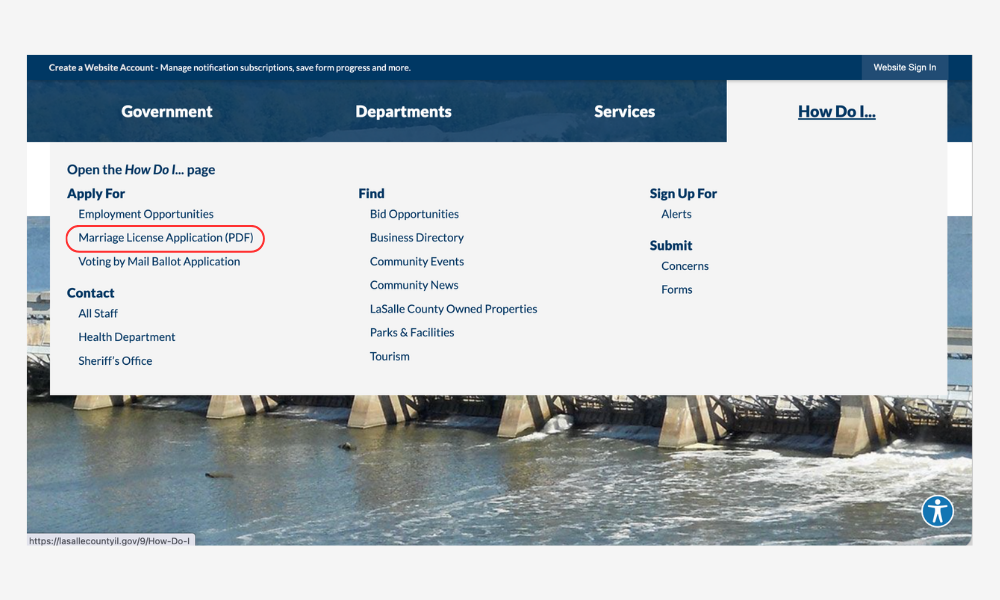Click the Sign Up For heading
Image resolution: width=1000 pixels, height=600 pixels.
pos(683,193)
